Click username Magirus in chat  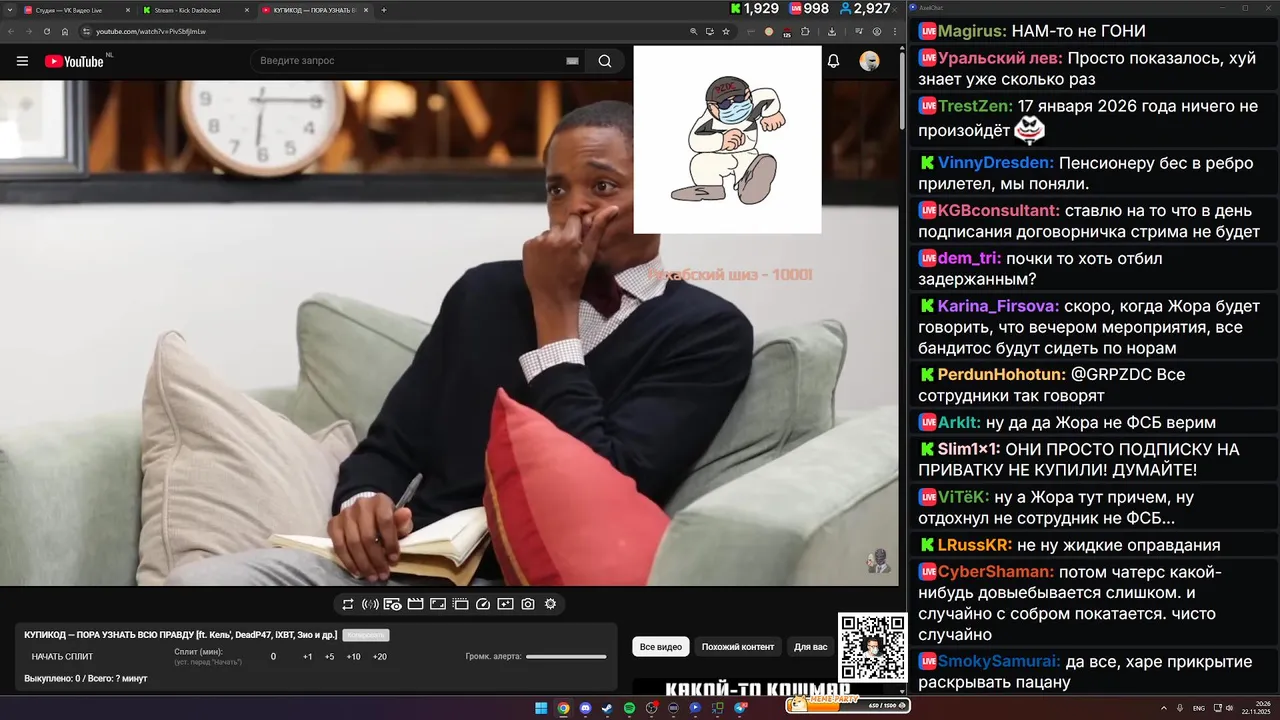pos(970,31)
